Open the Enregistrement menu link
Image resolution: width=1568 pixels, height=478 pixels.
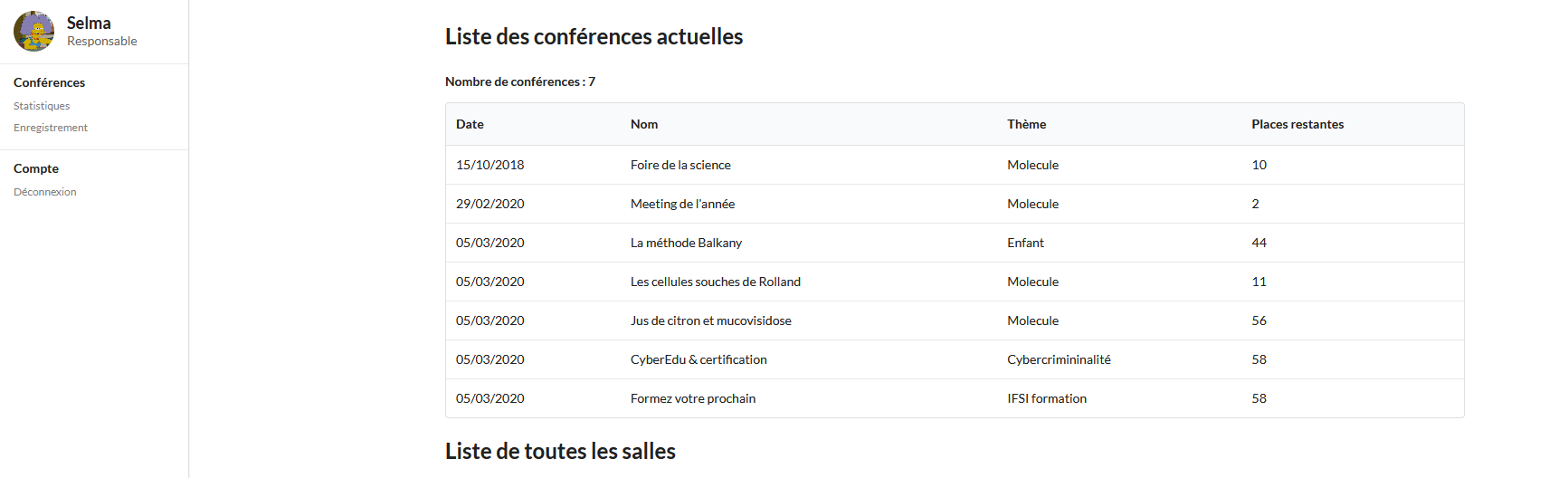point(51,128)
